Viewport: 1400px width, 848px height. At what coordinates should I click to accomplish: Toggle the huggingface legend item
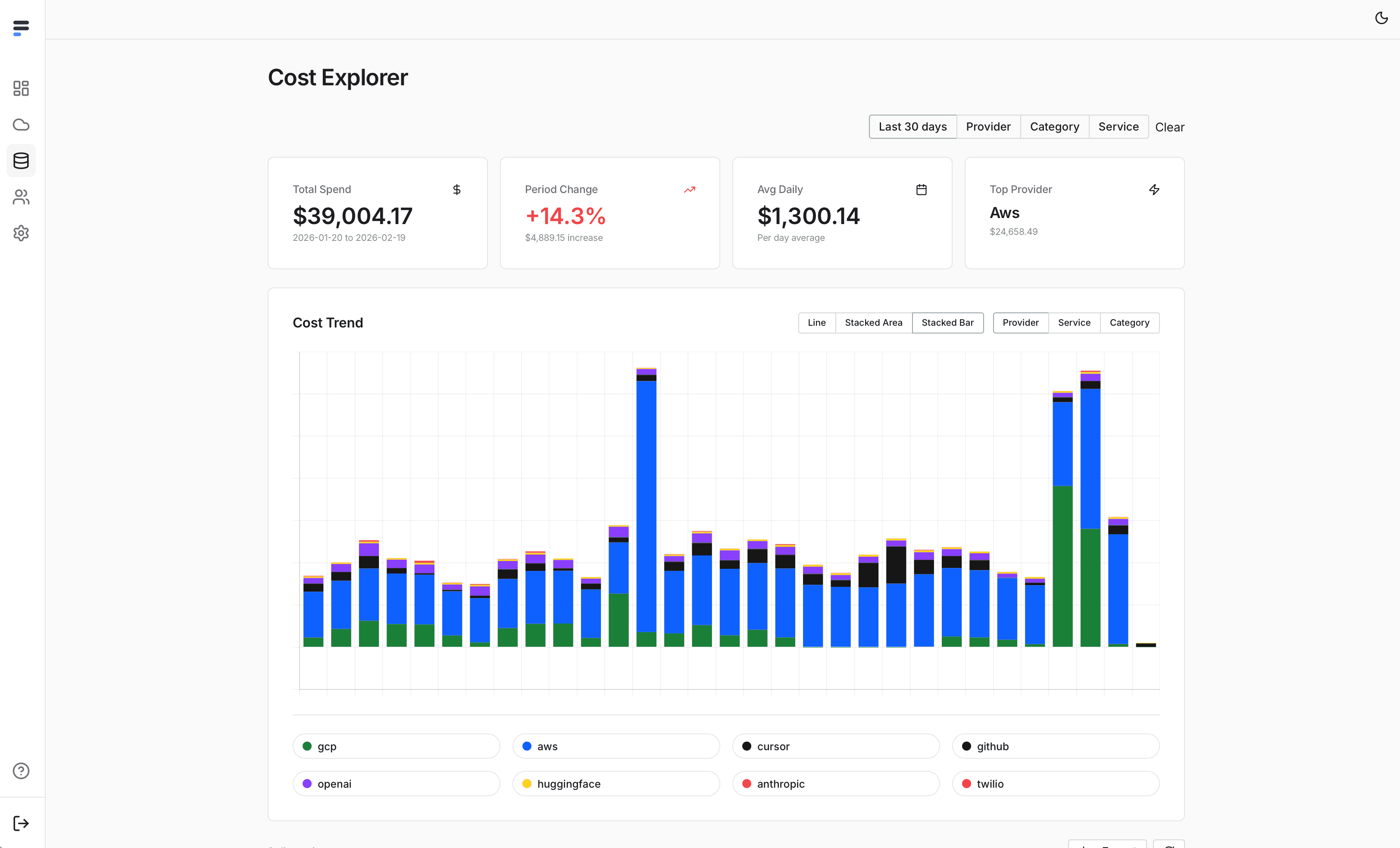click(x=616, y=783)
